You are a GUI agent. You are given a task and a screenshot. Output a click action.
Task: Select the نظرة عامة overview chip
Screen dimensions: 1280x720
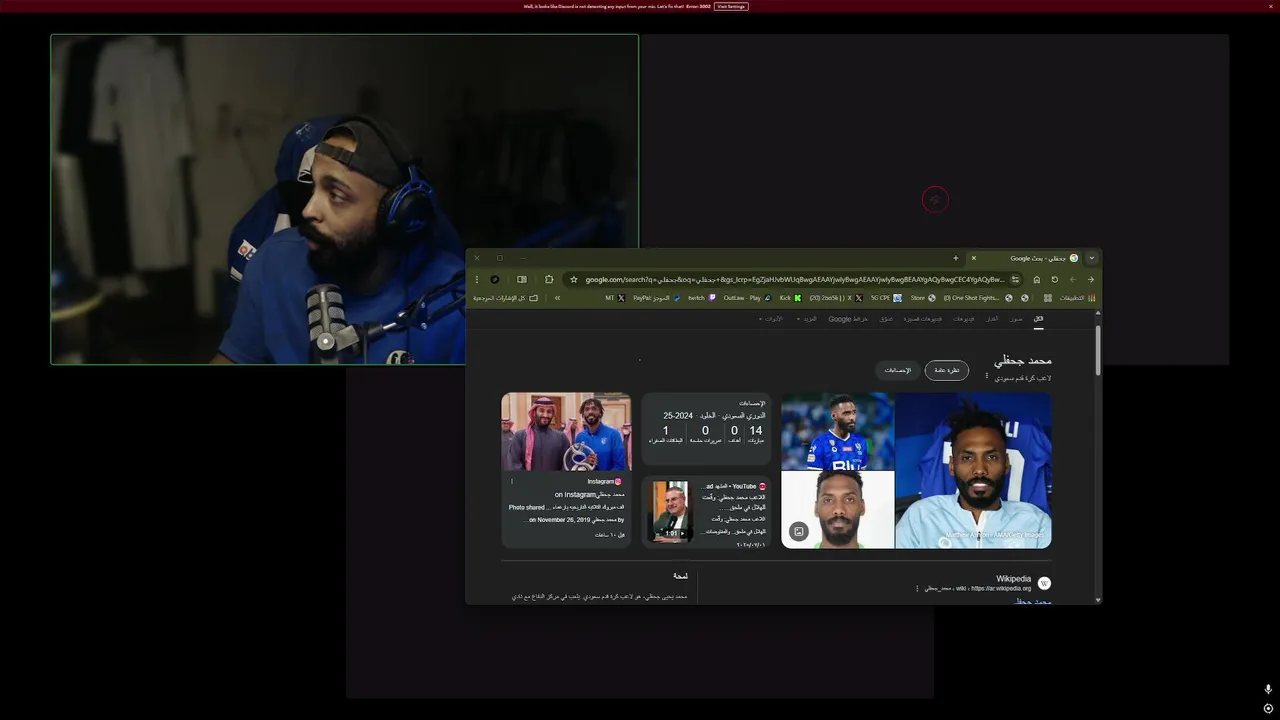click(x=946, y=370)
